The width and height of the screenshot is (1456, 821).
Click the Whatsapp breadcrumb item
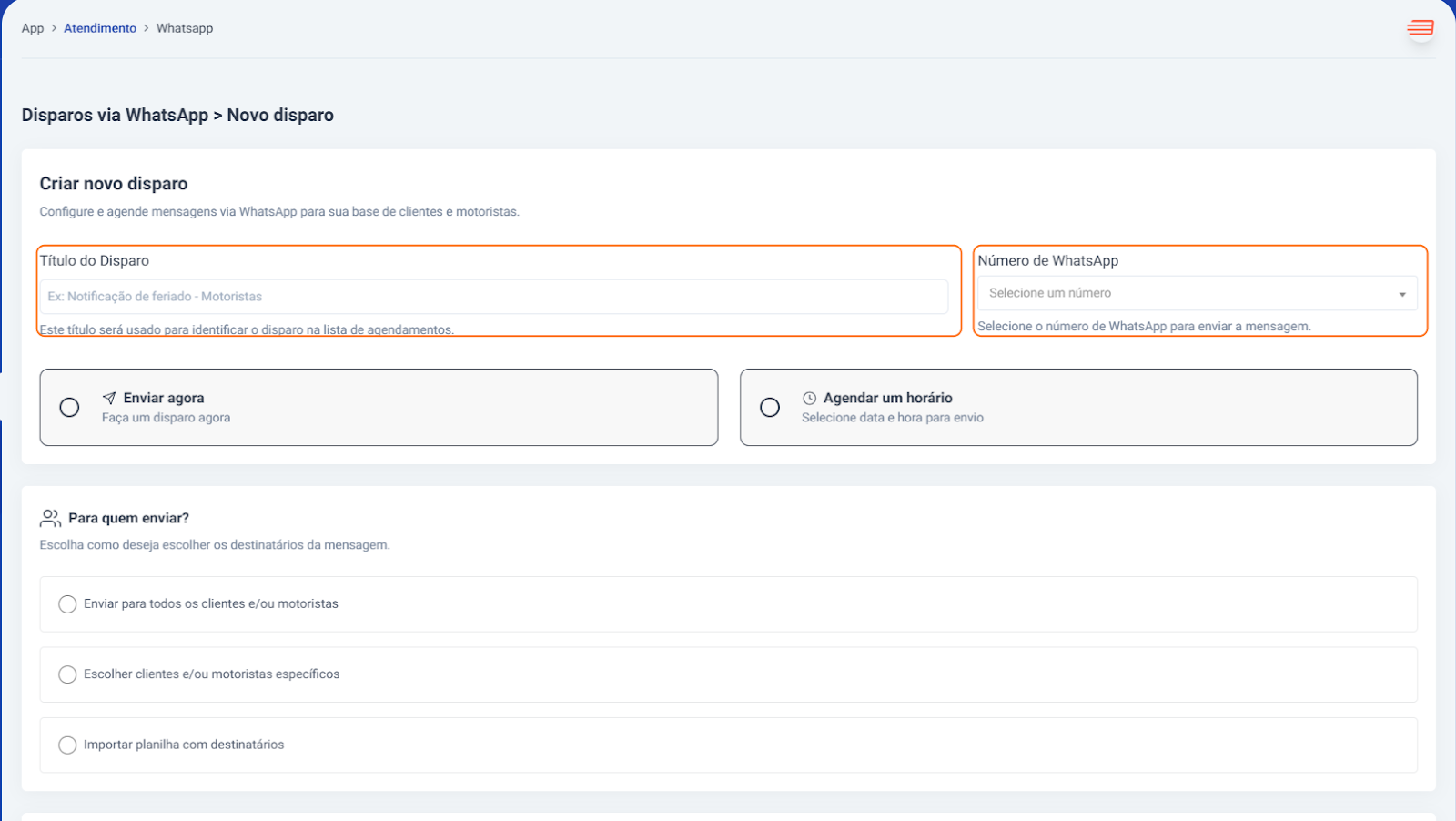point(185,28)
